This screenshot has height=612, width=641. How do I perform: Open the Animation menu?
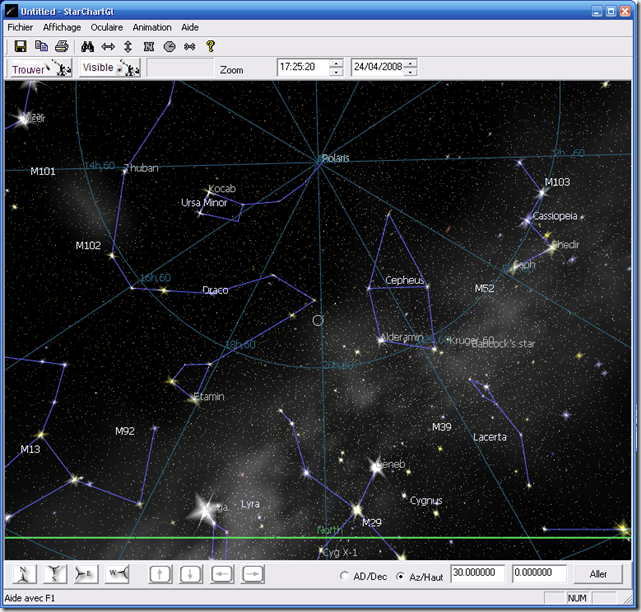tap(152, 27)
